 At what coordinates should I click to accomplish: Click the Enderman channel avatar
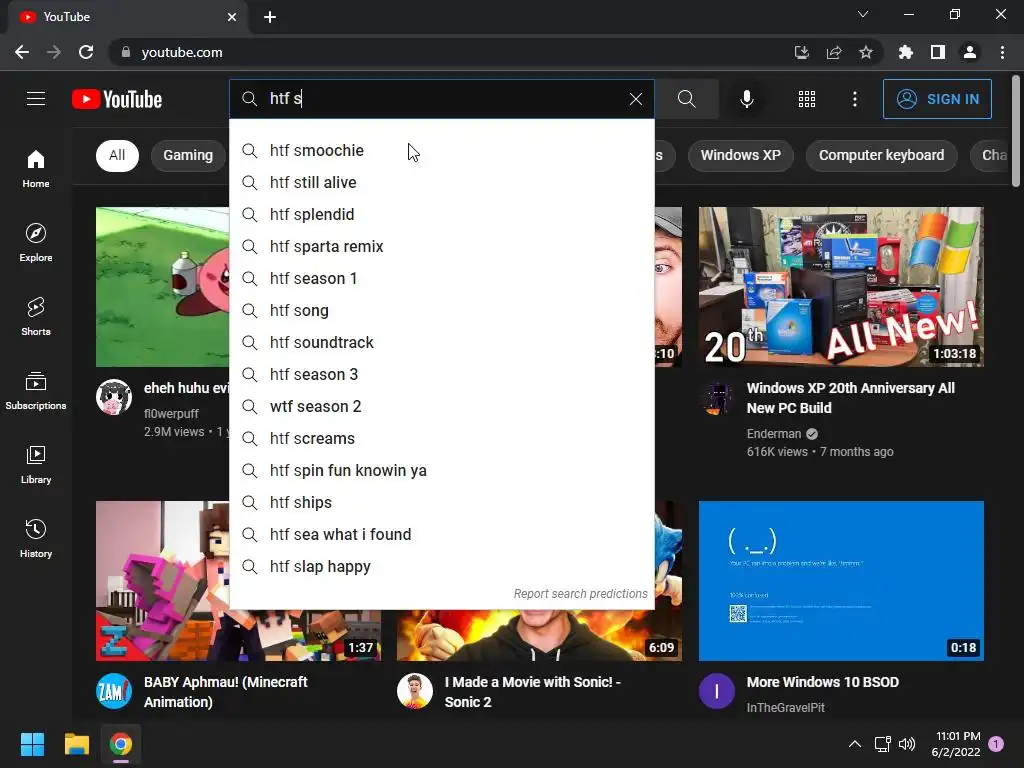pos(717,398)
